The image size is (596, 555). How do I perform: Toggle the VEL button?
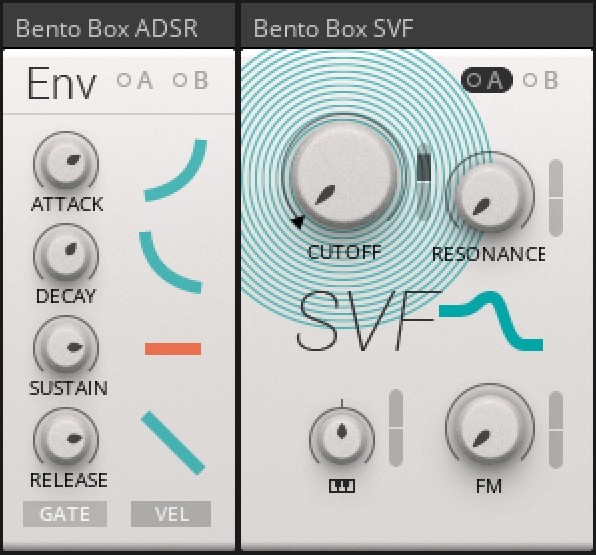coord(171,514)
